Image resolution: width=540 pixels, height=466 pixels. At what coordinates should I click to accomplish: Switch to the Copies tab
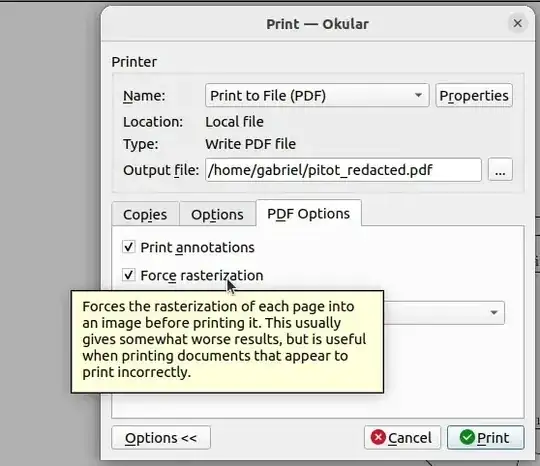click(x=145, y=214)
